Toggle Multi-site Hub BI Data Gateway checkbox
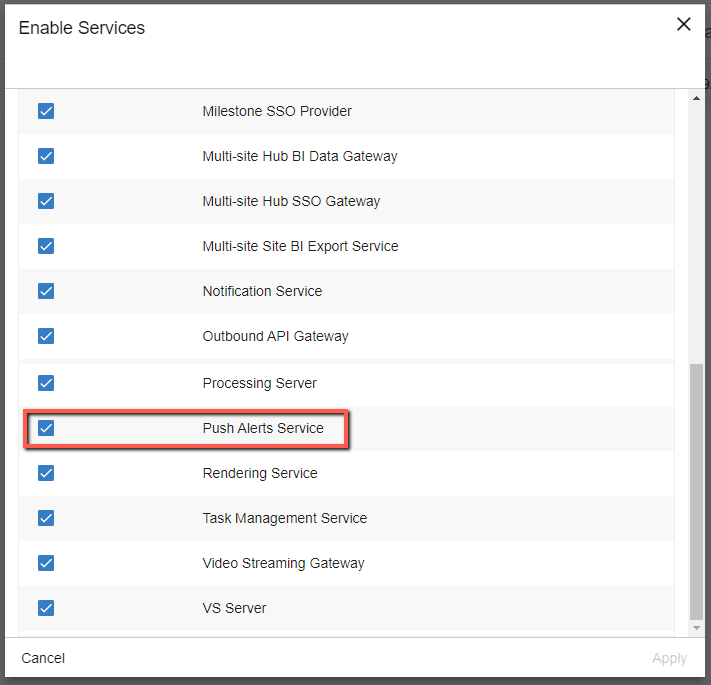Viewport: 711px width, 685px height. 46,156
